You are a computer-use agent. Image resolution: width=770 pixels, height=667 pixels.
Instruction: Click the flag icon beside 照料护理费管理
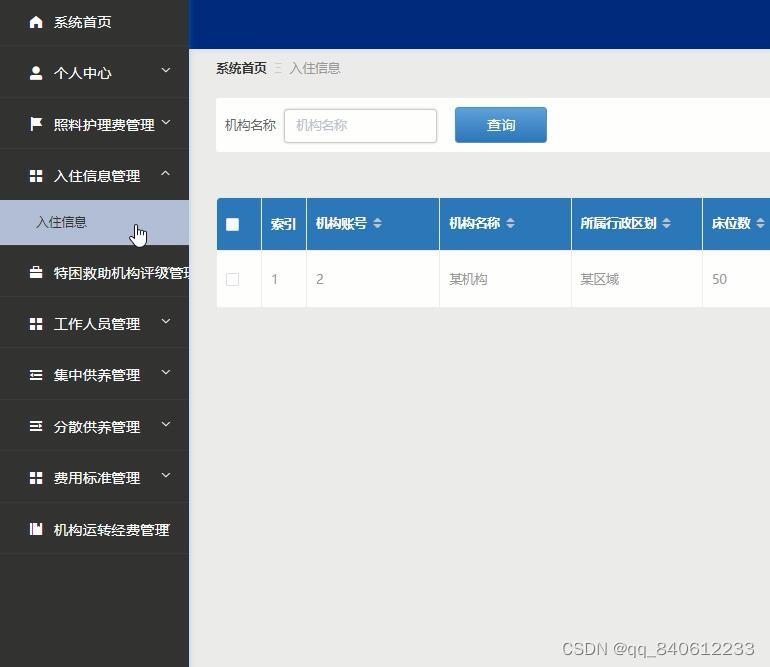click(36, 124)
